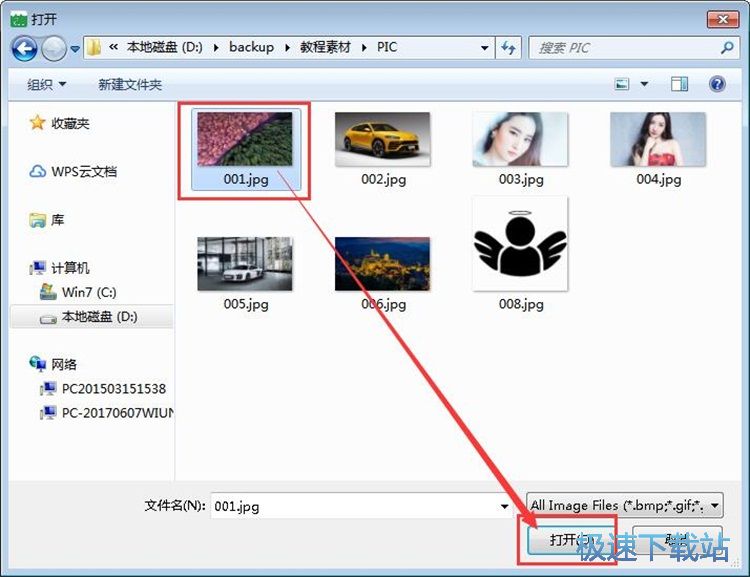Expand the arrow after backup in path
The height and width of the screenshot is (577, 750).
pos(287,48)
